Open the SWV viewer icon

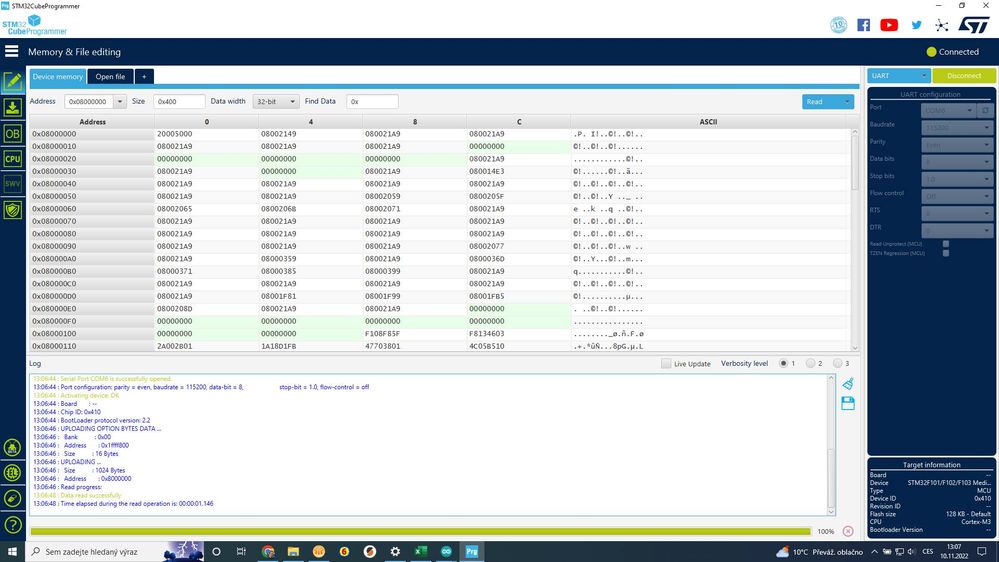click(13, 184)
